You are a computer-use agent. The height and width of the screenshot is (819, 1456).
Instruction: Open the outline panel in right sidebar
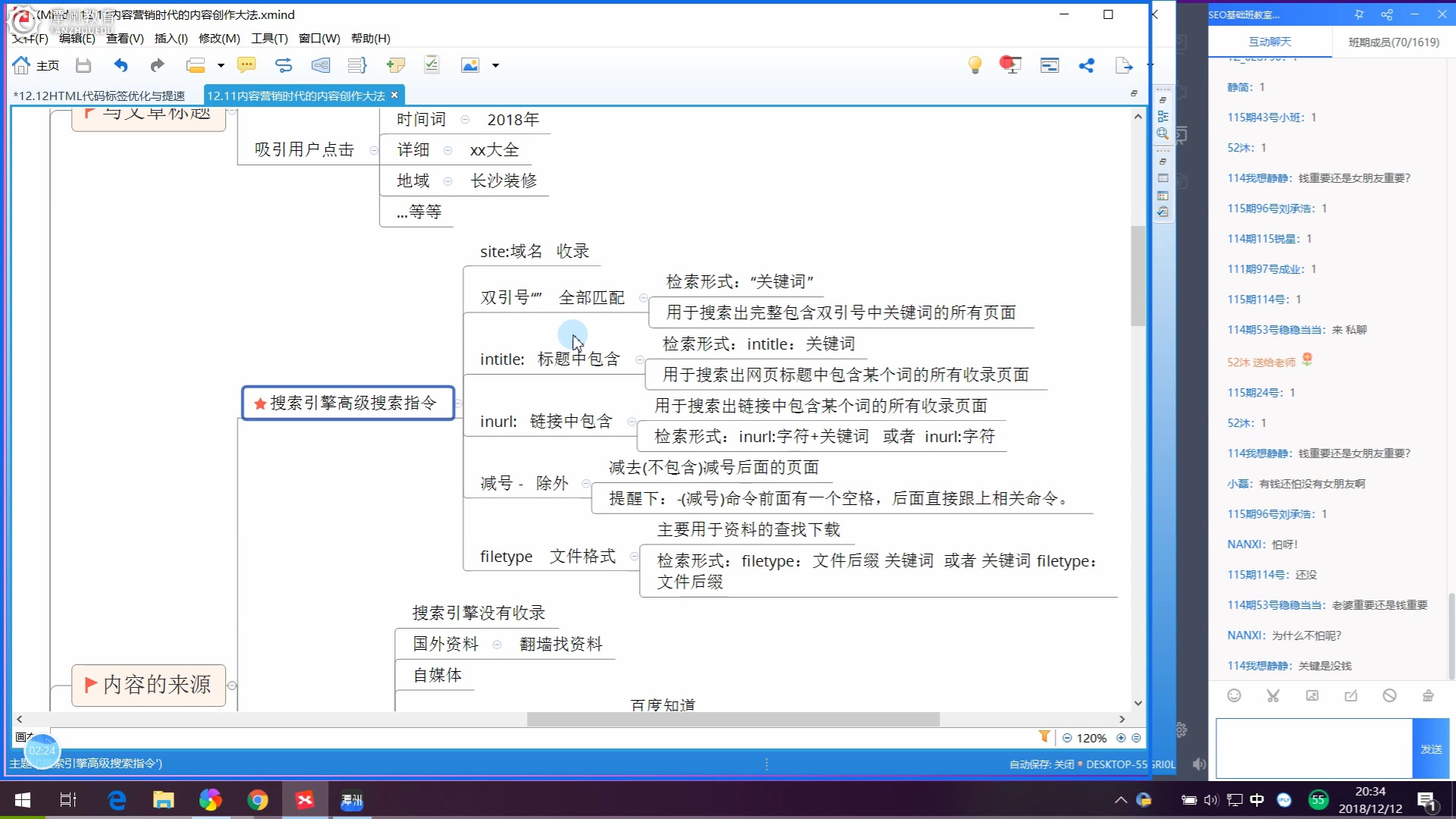pyautogui.click(x=1163, y=117)
